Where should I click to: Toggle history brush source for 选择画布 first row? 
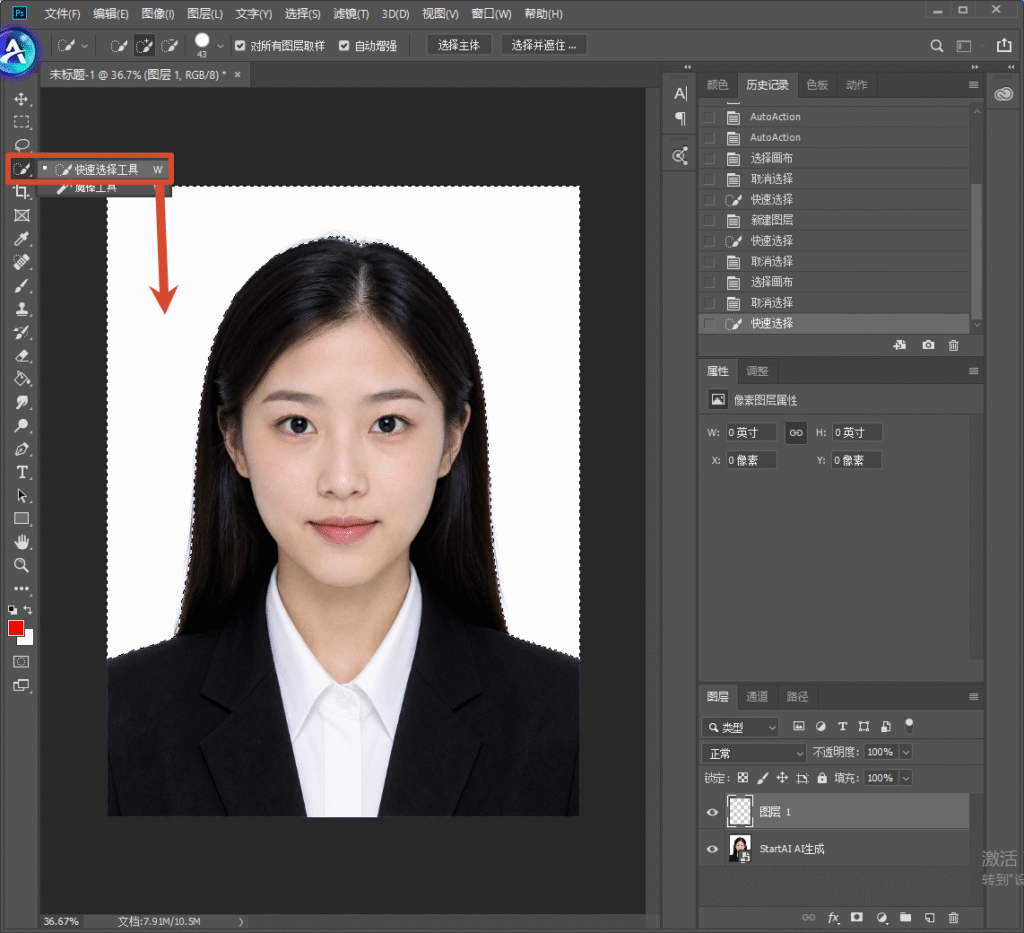710,159
